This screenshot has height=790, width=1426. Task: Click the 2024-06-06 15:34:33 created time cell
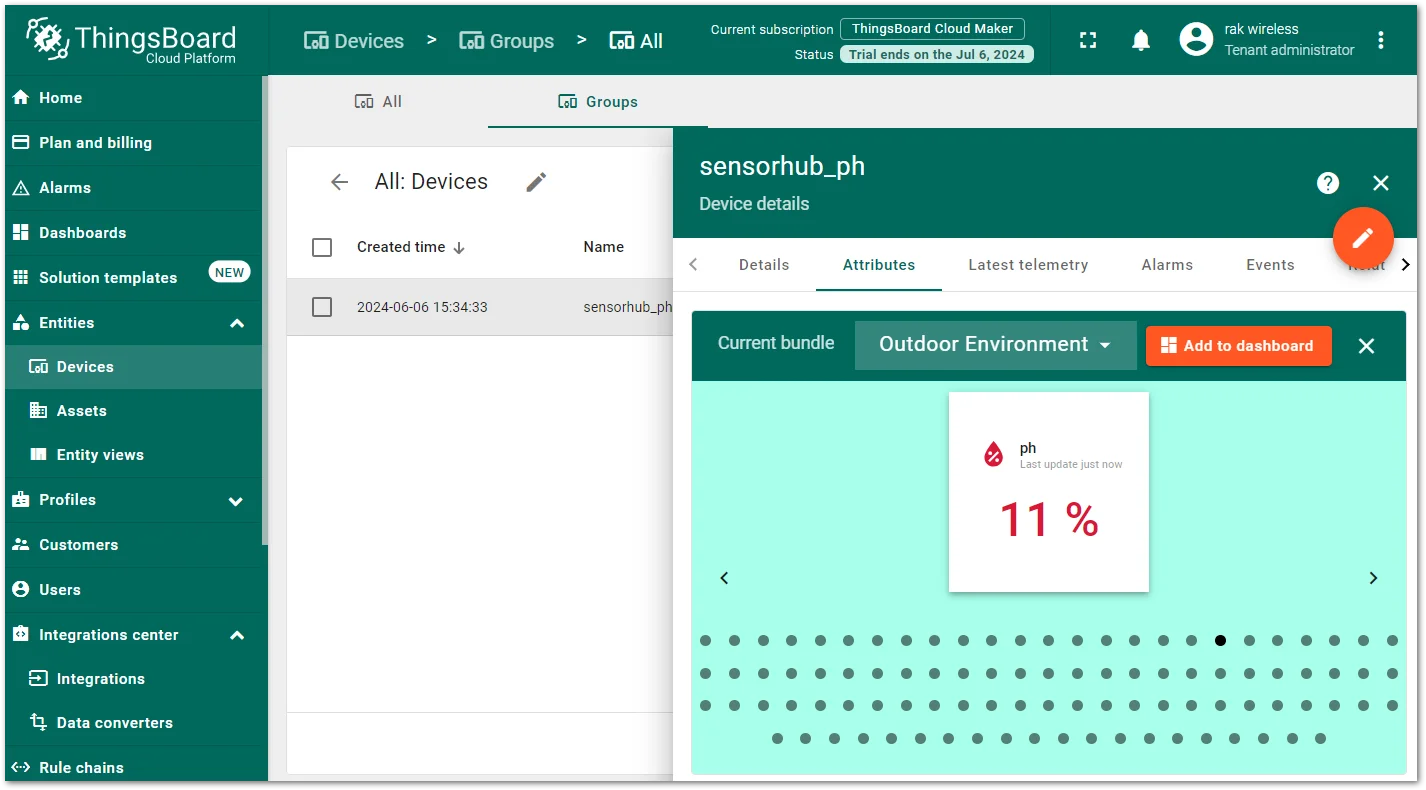(422, 307)
